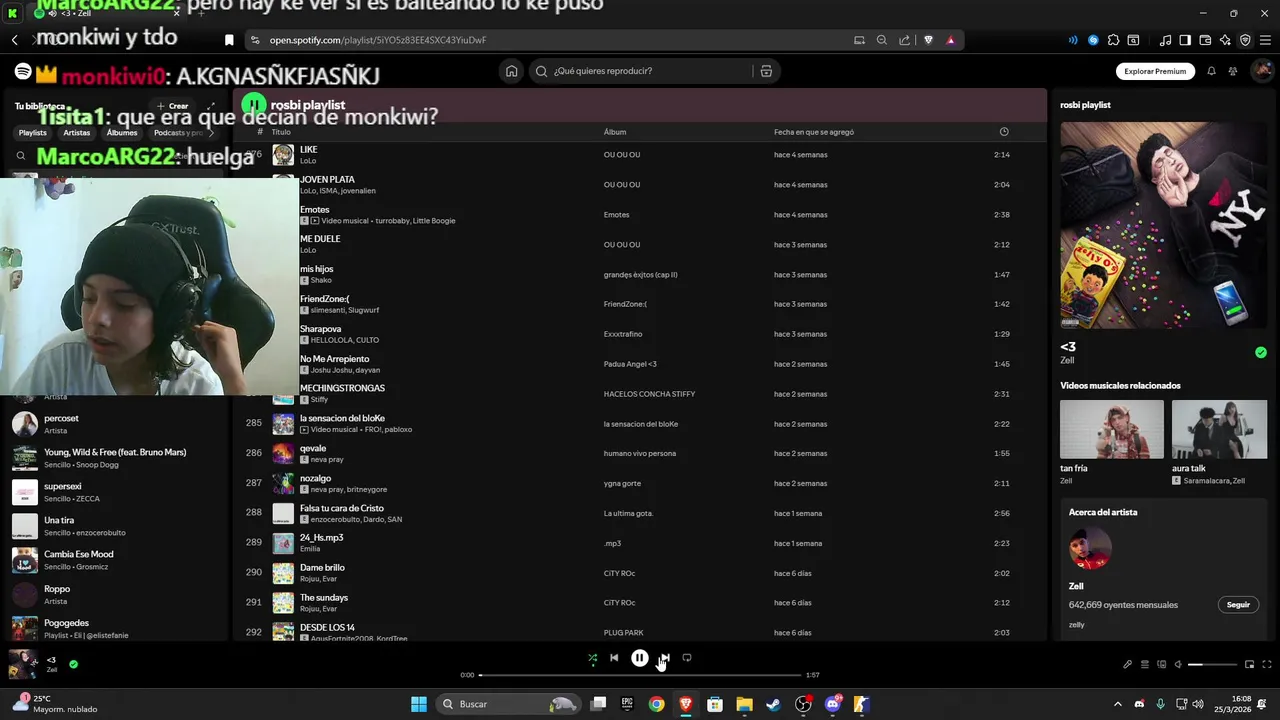
Task: Open the Browse icon inside the search bar
Action: [x=766, y=71]
